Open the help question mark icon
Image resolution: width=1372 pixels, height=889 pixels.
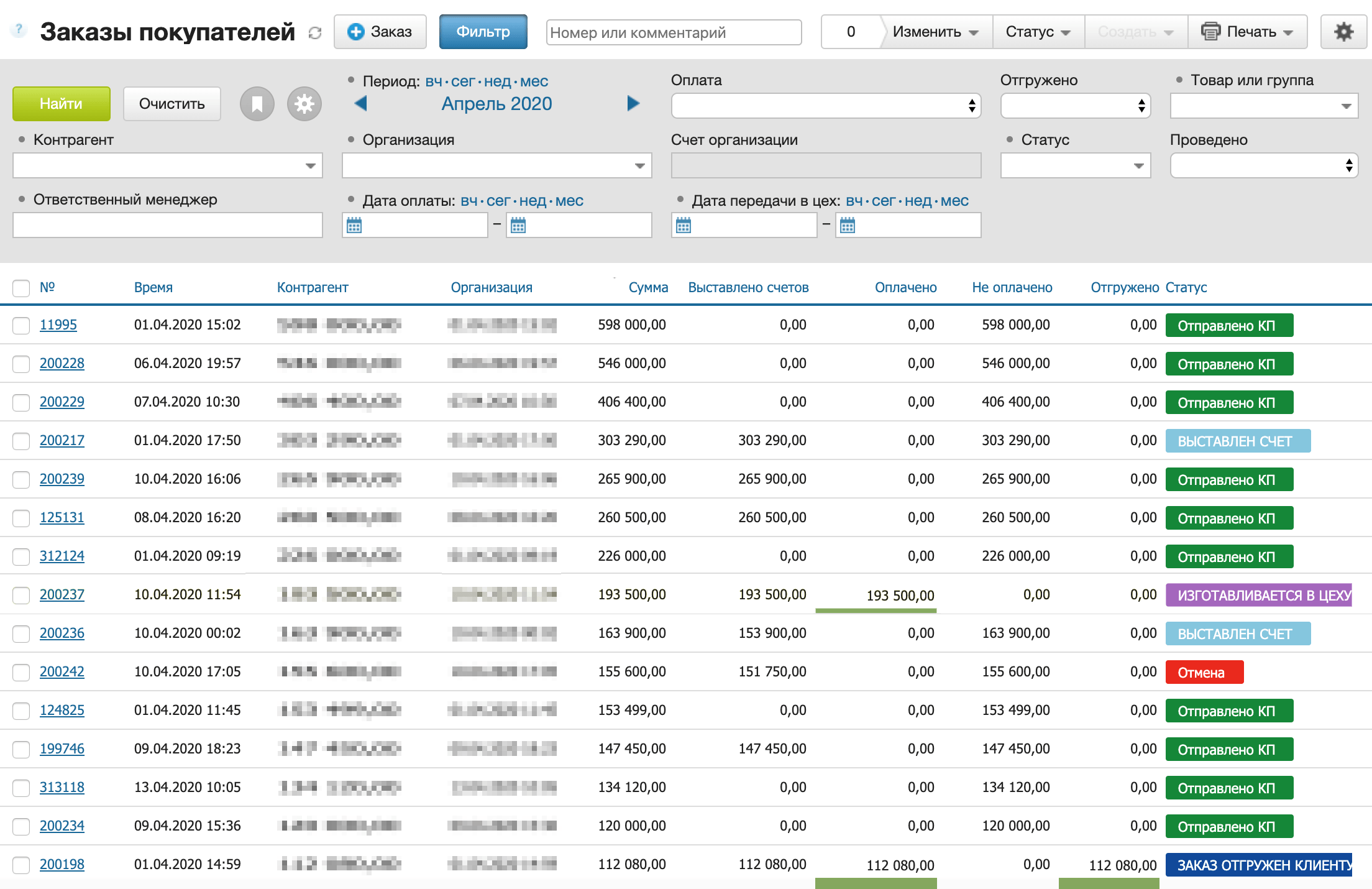19,30
